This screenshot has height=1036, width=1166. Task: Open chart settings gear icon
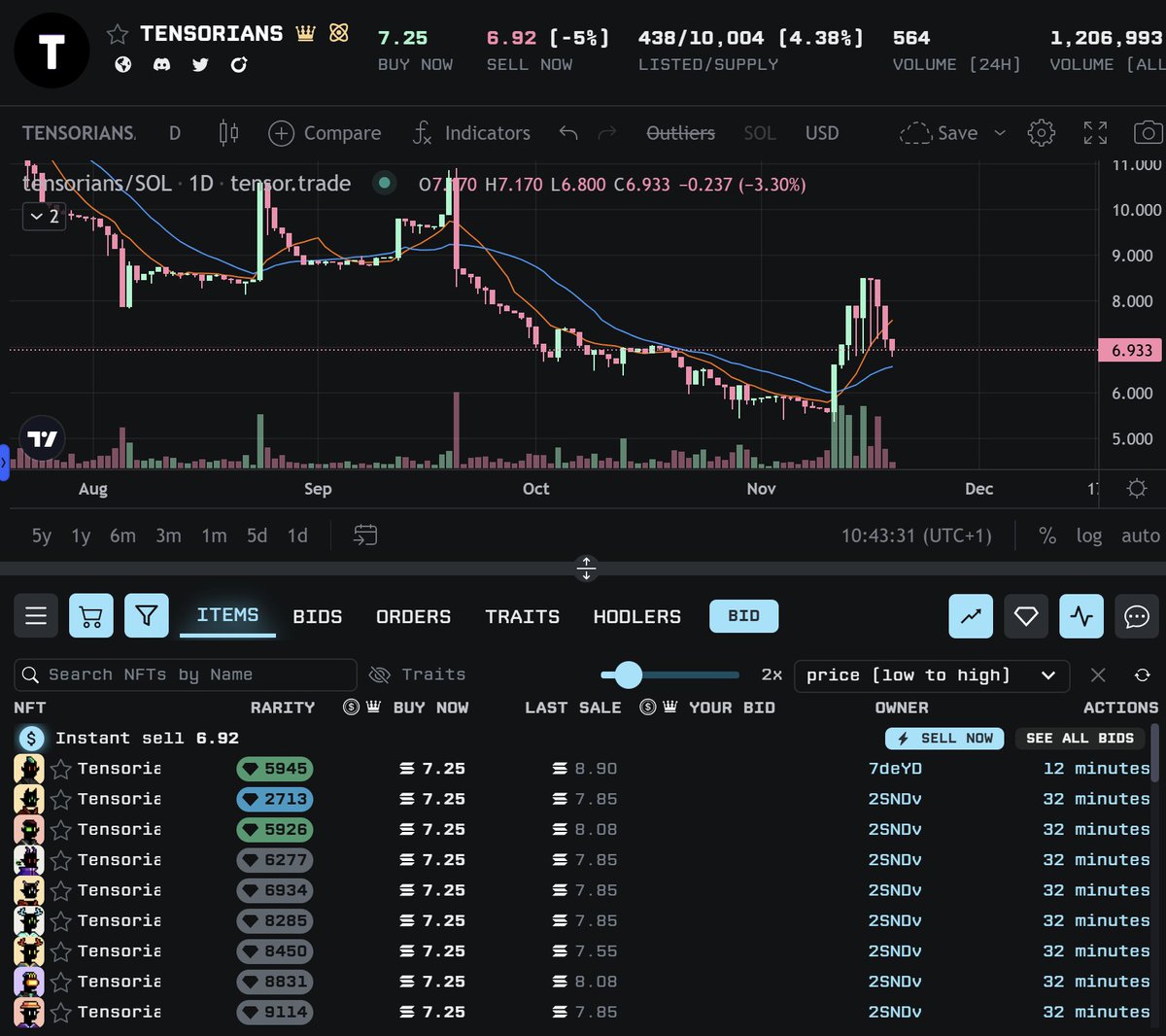(x=1042, y=133)
